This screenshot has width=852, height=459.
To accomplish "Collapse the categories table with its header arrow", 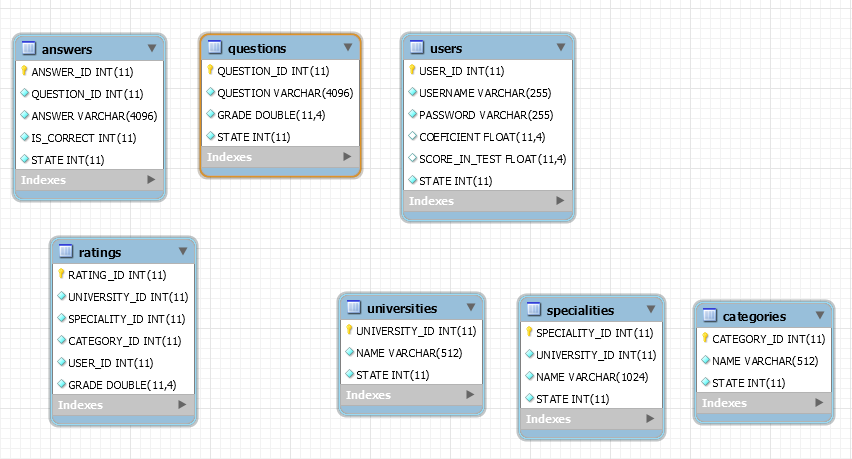I will 820,315.
